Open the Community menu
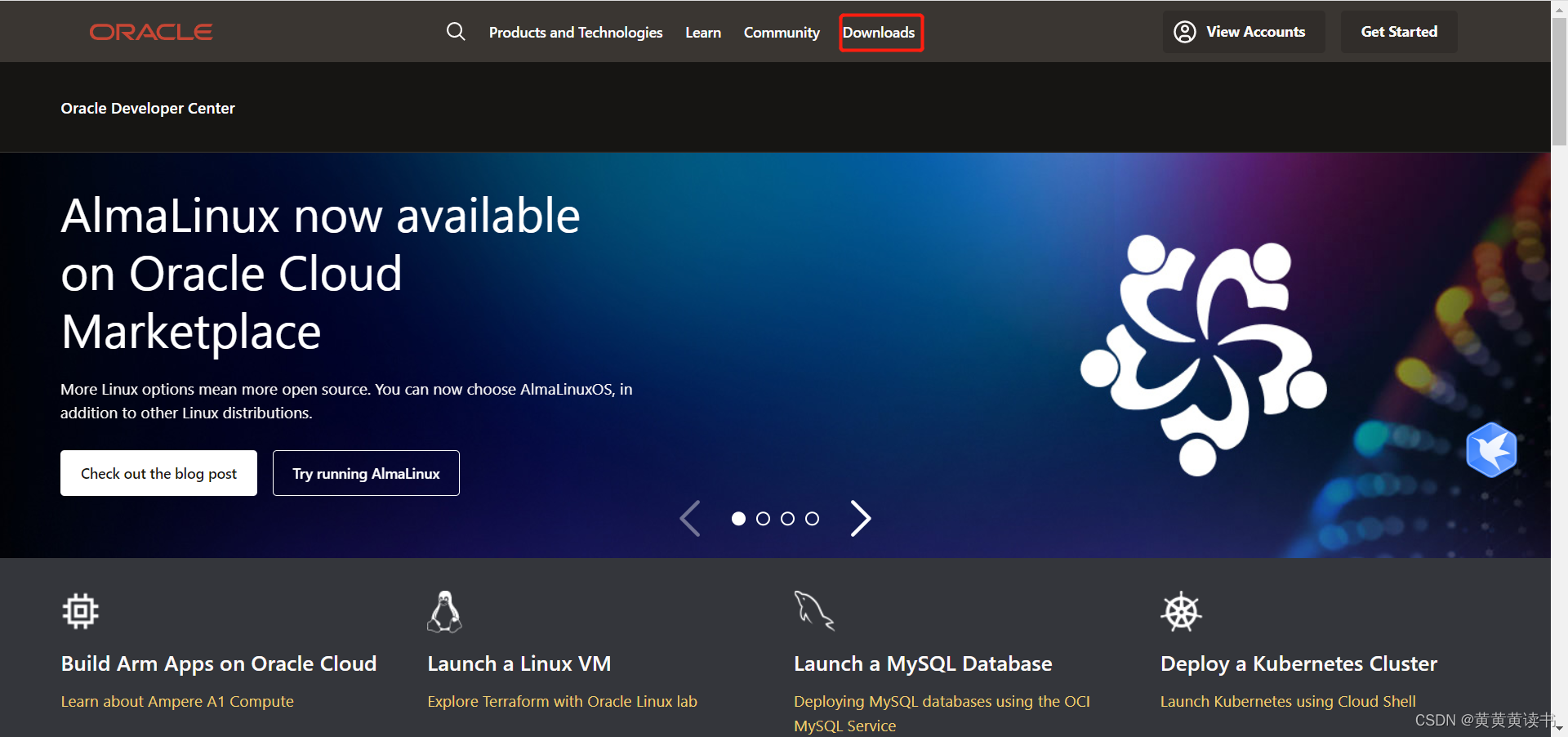This screenshot has height=737, width=1568. pos(782,33)
